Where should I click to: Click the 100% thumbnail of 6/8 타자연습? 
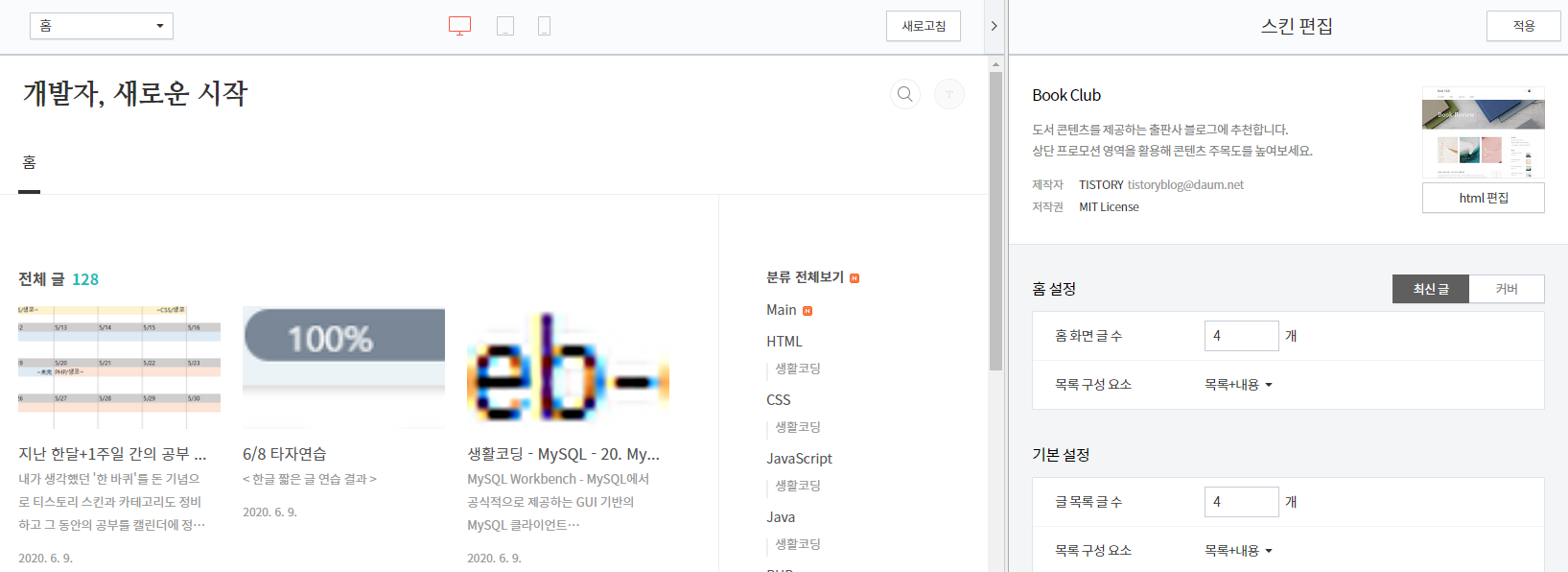[343, 368]
